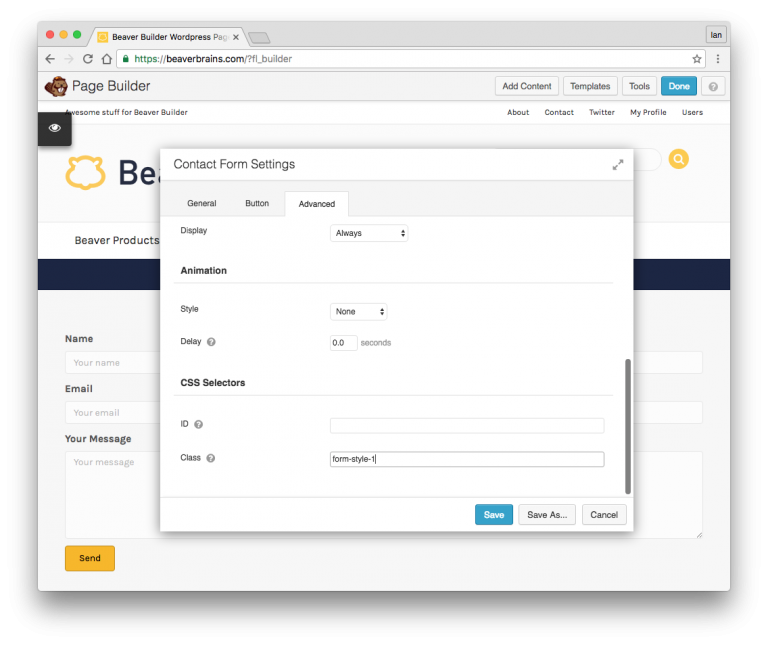Viewport: 768px width, 645px height.
Task: Close the Beaver Builder browser tab
Action: pyautogui.click(x=236, y=37)
